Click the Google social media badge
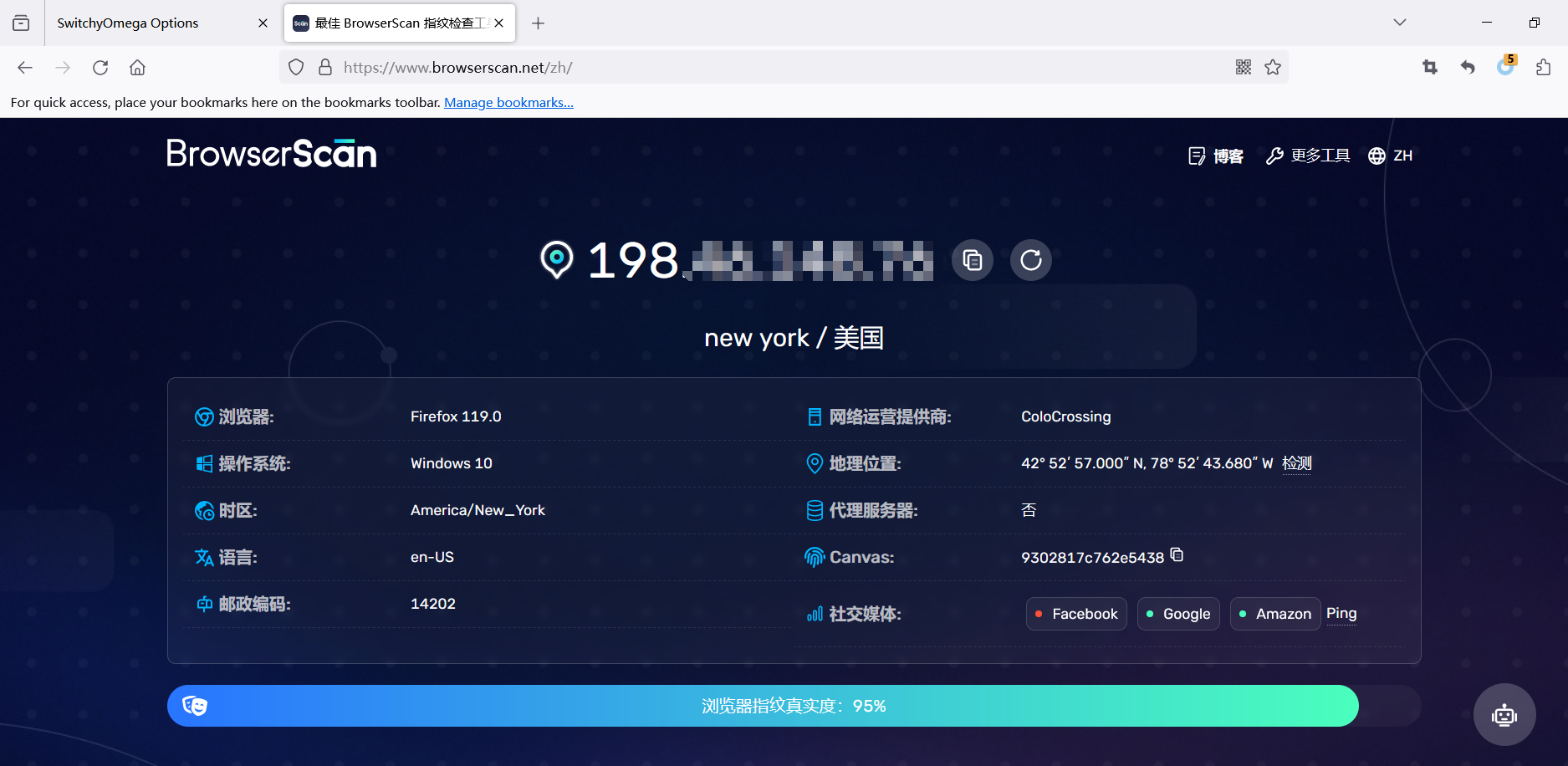This screenshot has width=1568, height=766. [x=1178, y=614]
